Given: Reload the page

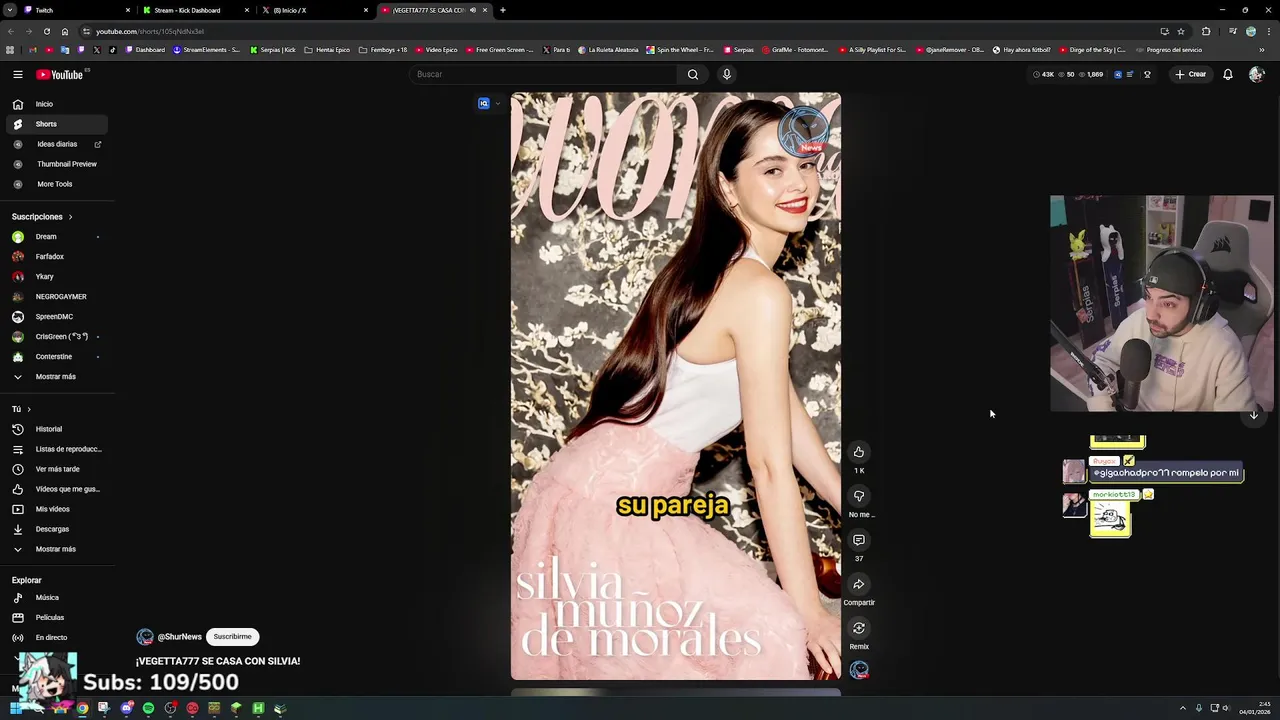Looking at the screenshot, I should point(46,31).
